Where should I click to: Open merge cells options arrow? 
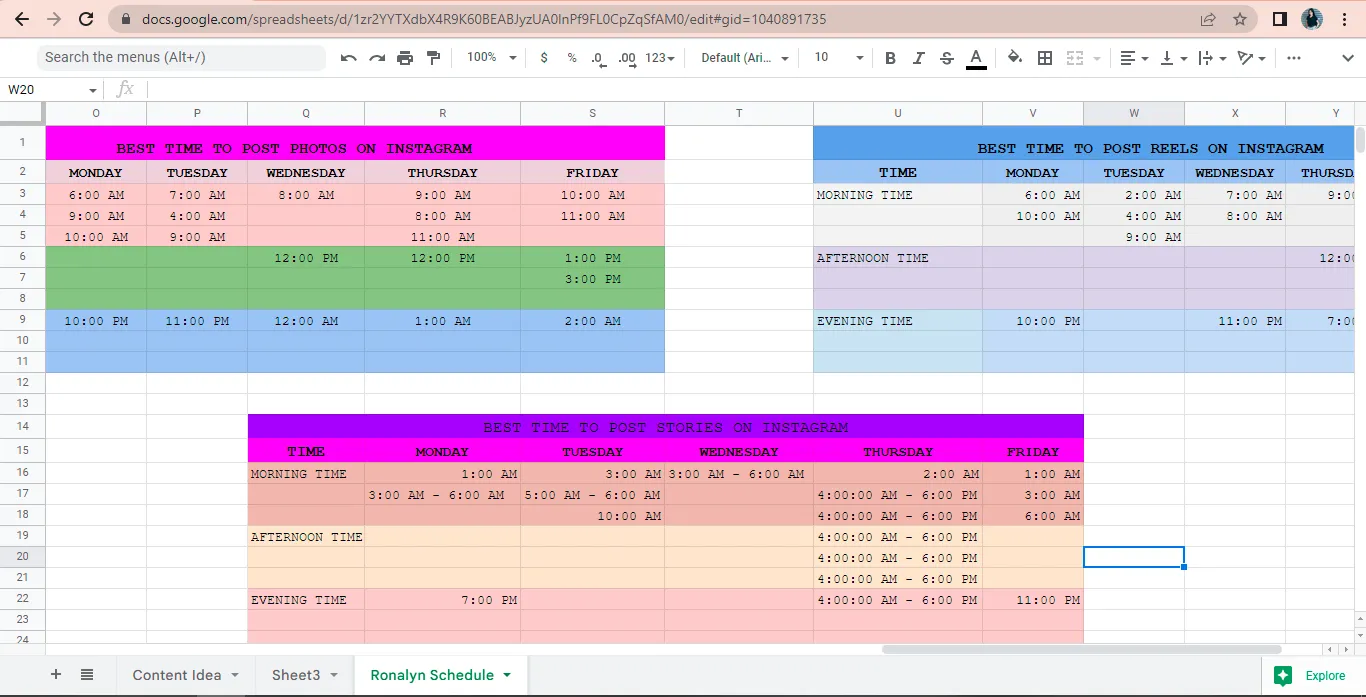pos(1096,58)
